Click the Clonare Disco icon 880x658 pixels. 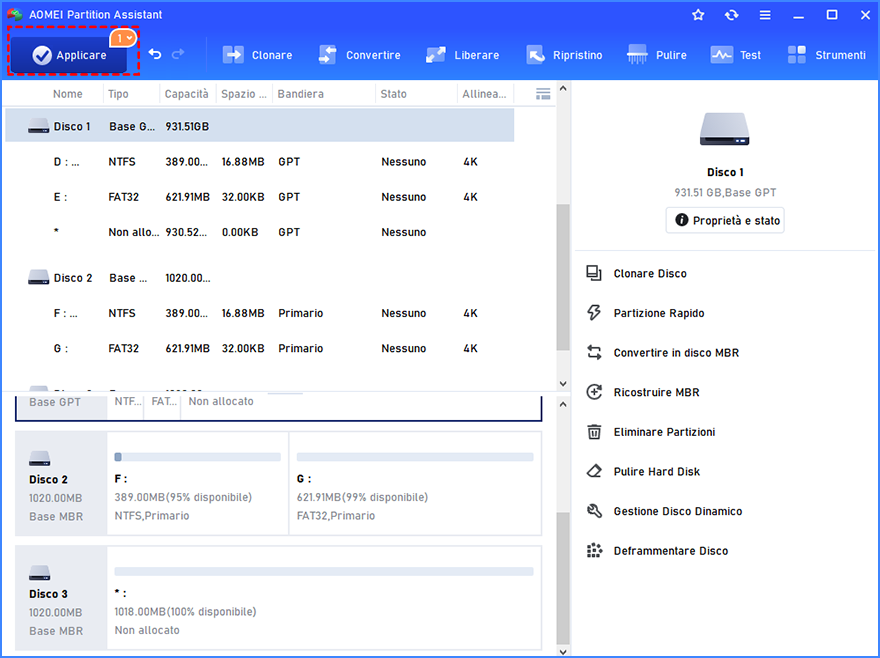(x=594, y=273)
